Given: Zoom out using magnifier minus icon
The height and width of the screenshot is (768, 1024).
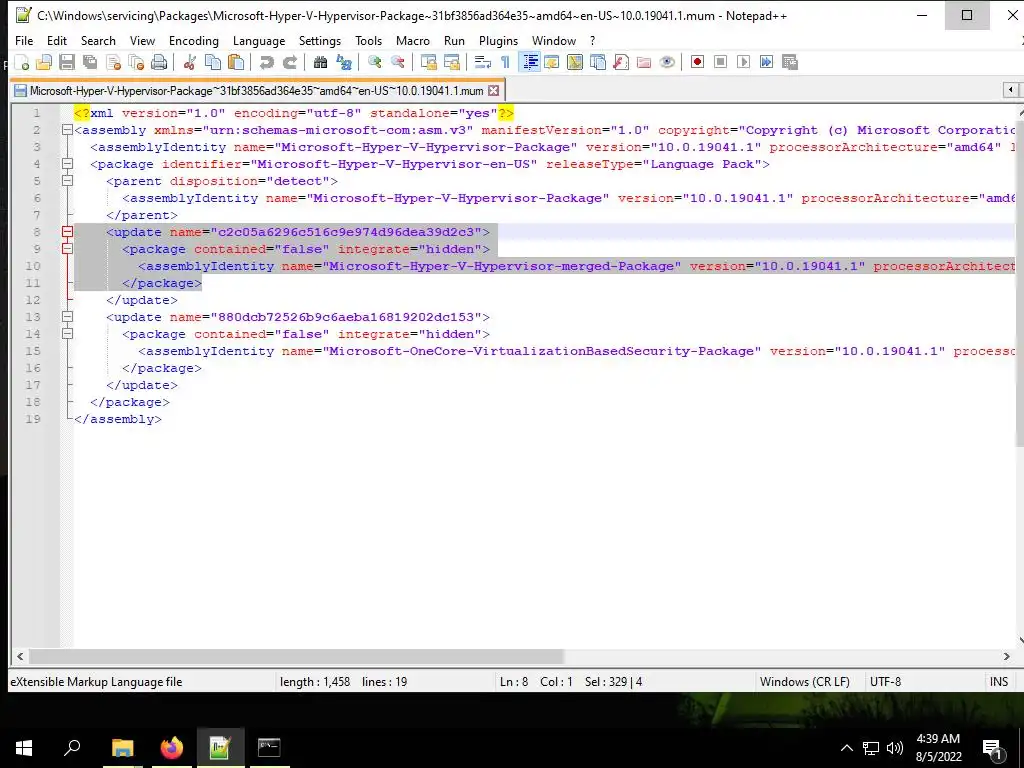Looking at the screenshot, I should [398, 62].
